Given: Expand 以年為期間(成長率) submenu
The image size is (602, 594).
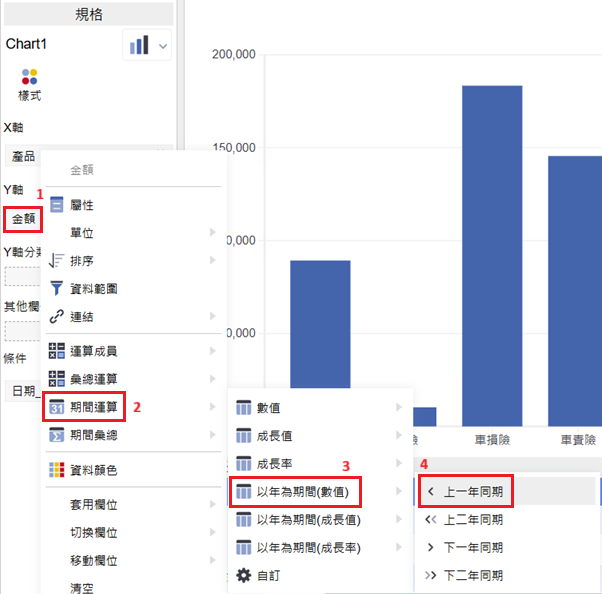Looking at the screenshot, I should pos(400,548).
